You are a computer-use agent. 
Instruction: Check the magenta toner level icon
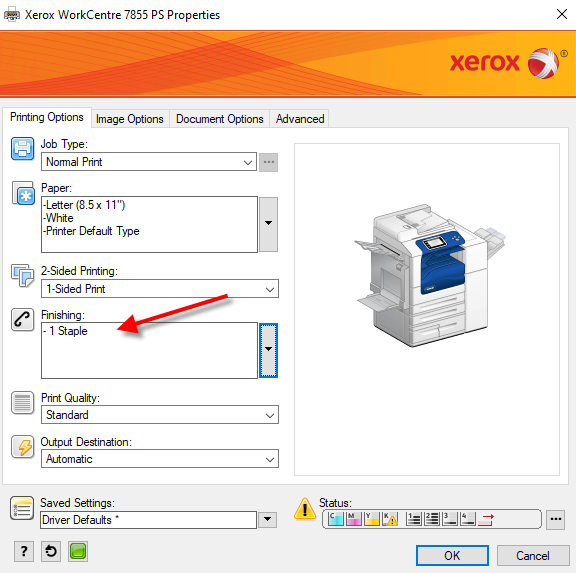point(354,519)
